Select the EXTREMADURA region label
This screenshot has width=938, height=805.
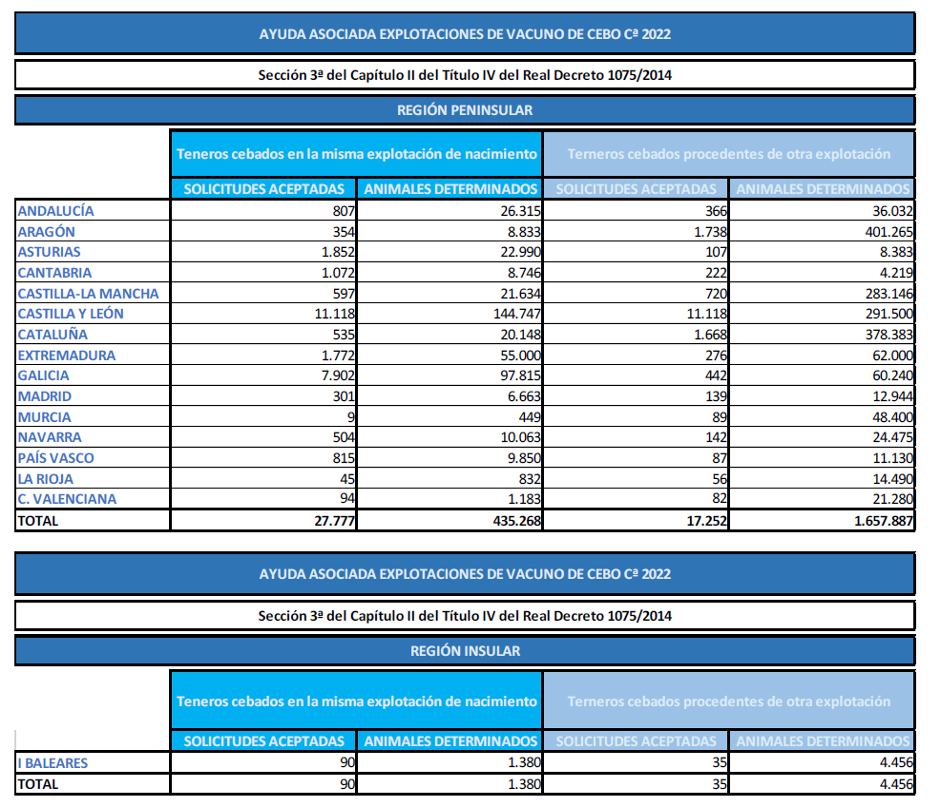pyautogui.click(x=66, y=355)
